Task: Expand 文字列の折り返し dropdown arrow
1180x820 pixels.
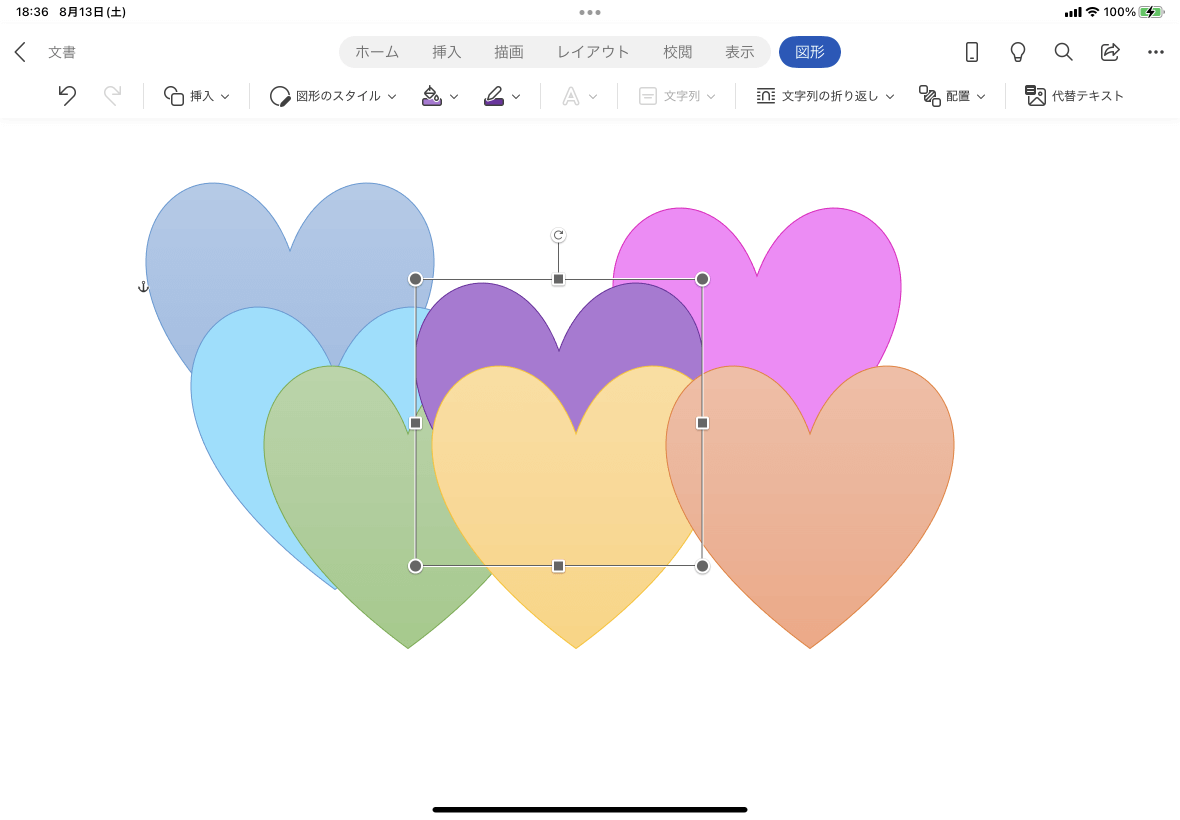Action: click(x=890, y=96)
